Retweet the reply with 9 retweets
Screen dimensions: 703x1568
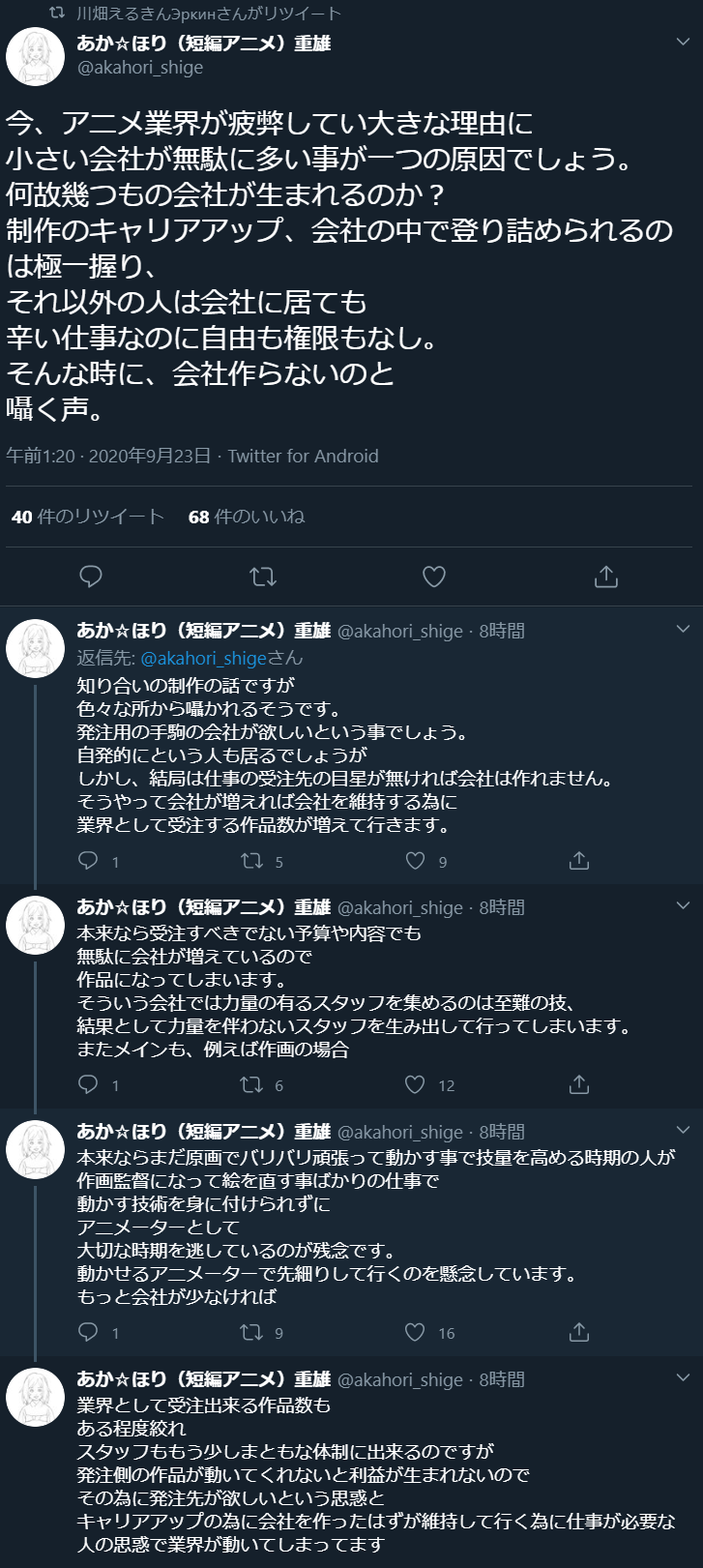251,1333
